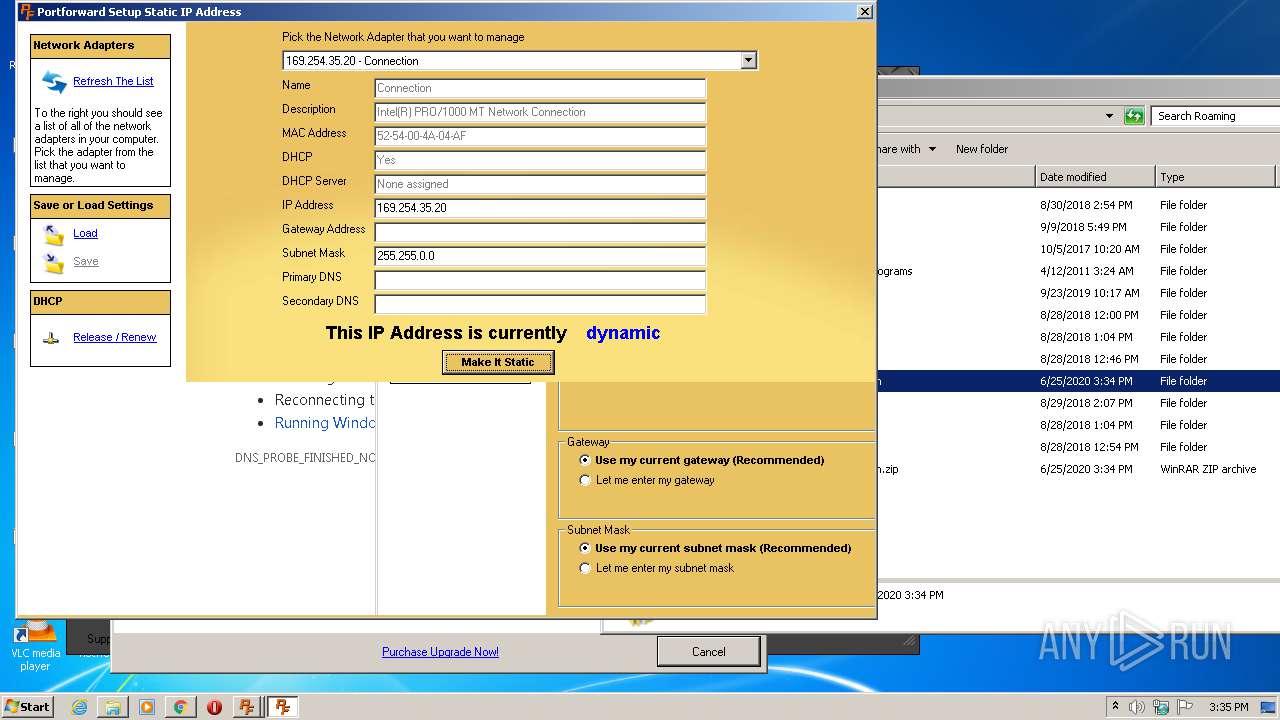Open volume control in system tray
The image size is (1280, 720).
point(1137,707)
